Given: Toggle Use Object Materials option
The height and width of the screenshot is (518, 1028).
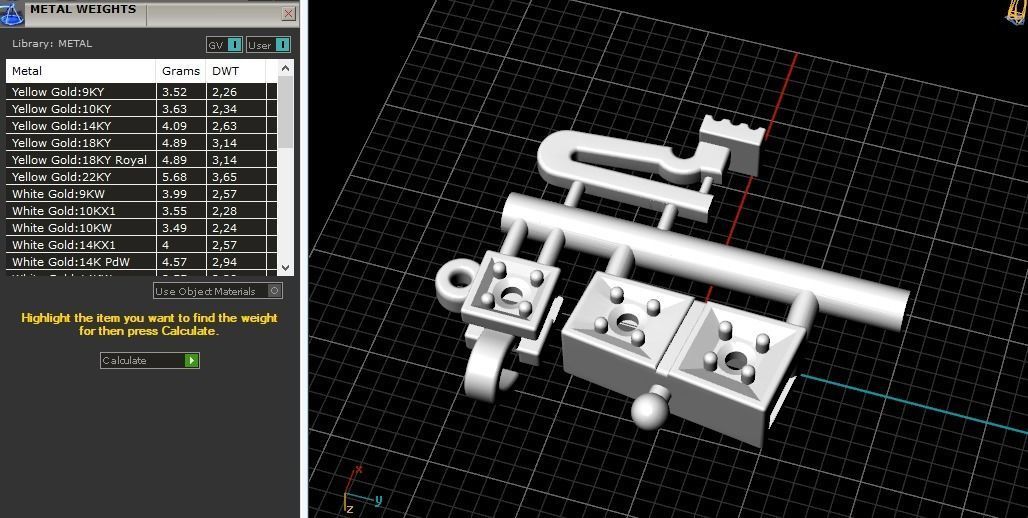Looking at the screenshot, I should pos(218,291).
